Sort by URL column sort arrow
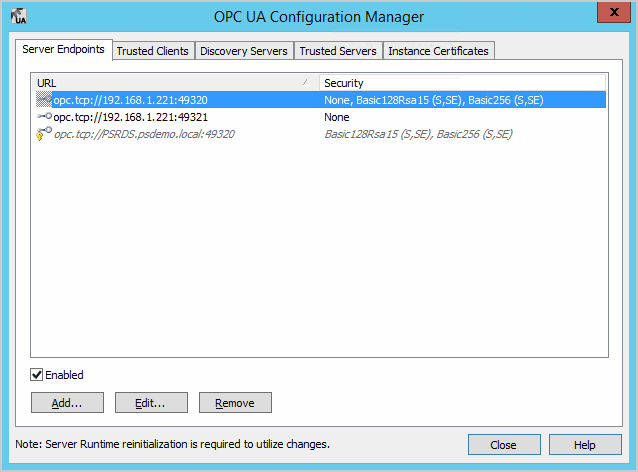This screenshot has width=638, height=472. pyautogui.click(x=306, y=83)
